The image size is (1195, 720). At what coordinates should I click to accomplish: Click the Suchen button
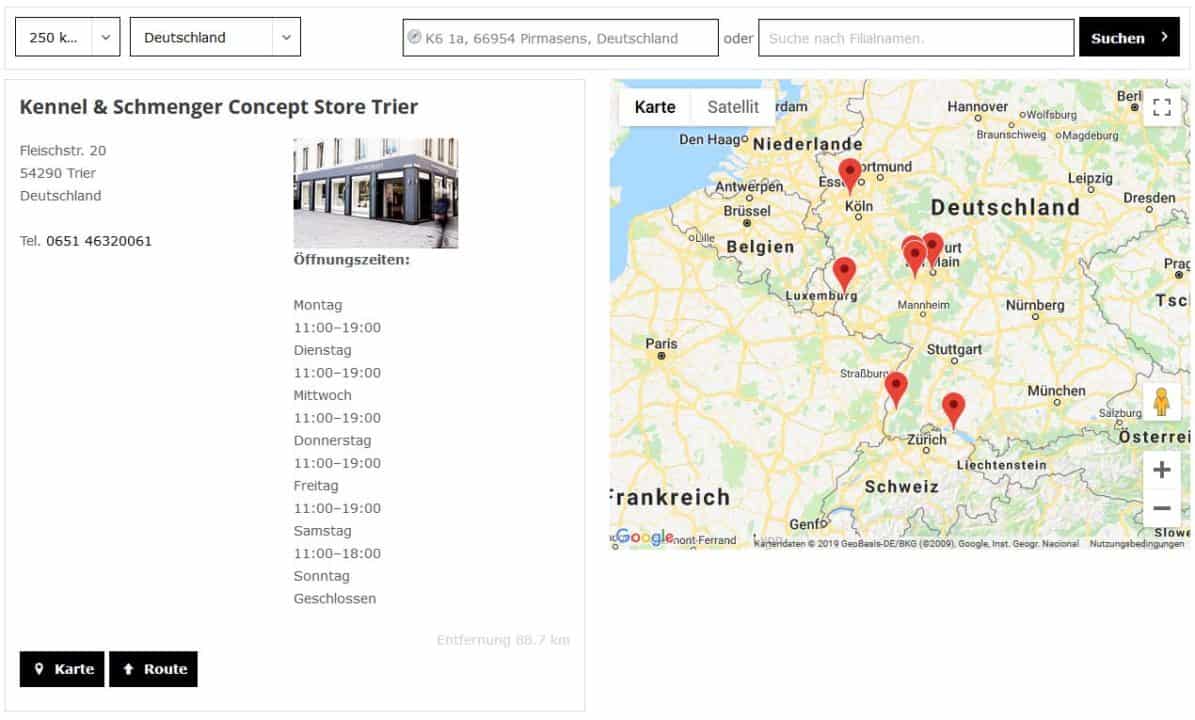pyautogui.click(x=1129, y=37)
